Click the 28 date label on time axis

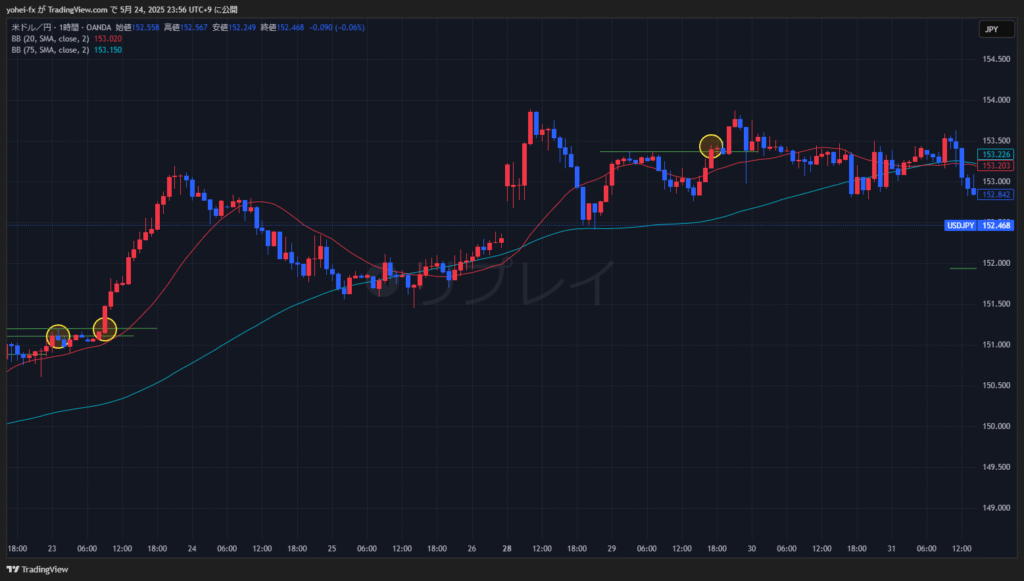pos(506,549)
